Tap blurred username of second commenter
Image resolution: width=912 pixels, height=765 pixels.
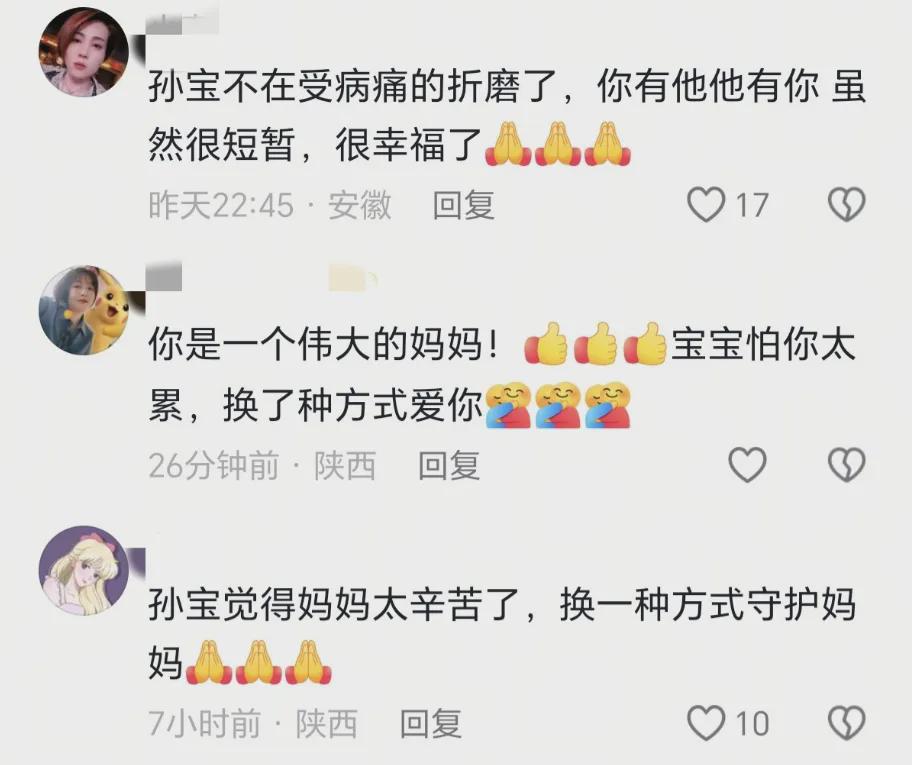click(163, 276)
